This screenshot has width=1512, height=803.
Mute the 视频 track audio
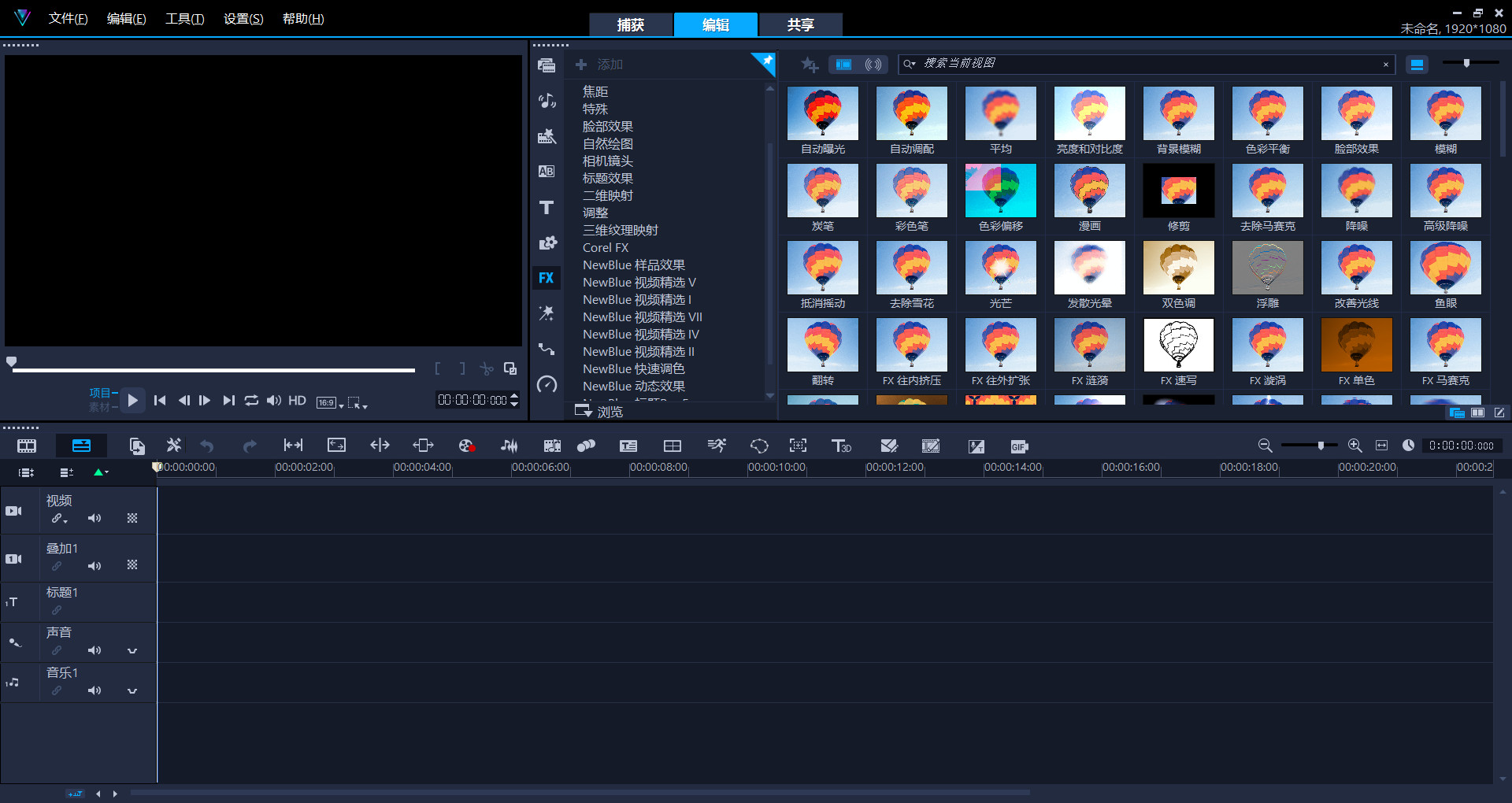pyautogui.click(x=94, y=518)
